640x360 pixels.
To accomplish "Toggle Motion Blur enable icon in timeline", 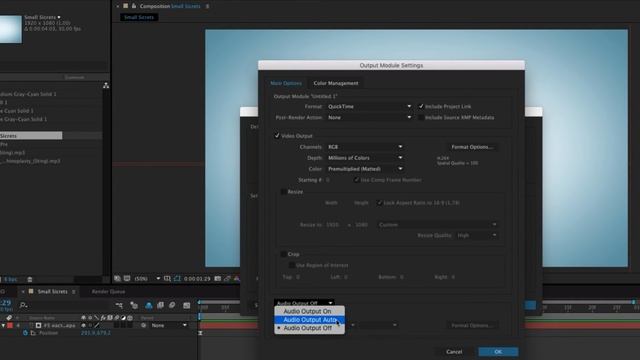I will [172, 305].
